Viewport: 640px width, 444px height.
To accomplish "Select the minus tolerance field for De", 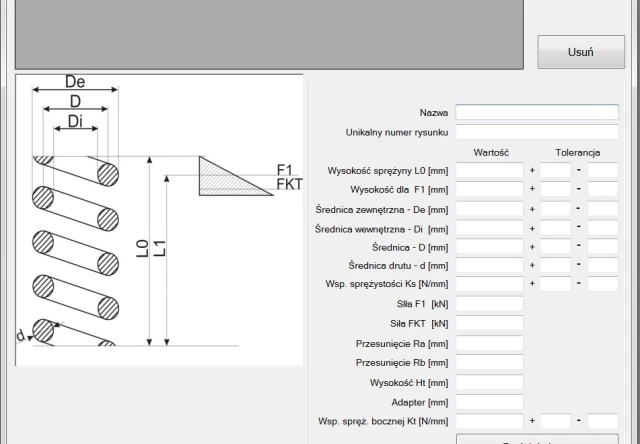I will 603,208.
